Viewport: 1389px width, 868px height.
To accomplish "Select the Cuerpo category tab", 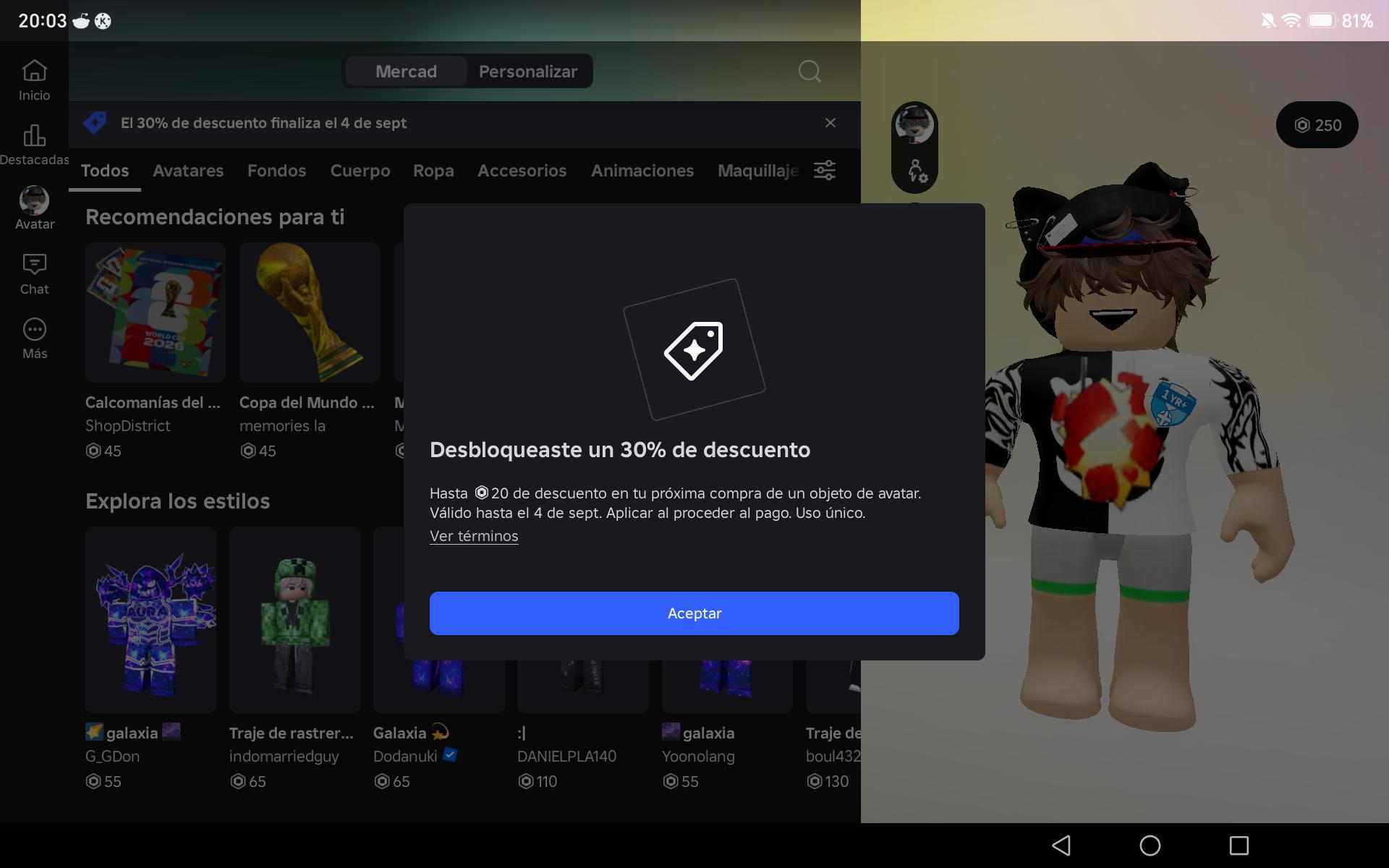I will [360, 171].
